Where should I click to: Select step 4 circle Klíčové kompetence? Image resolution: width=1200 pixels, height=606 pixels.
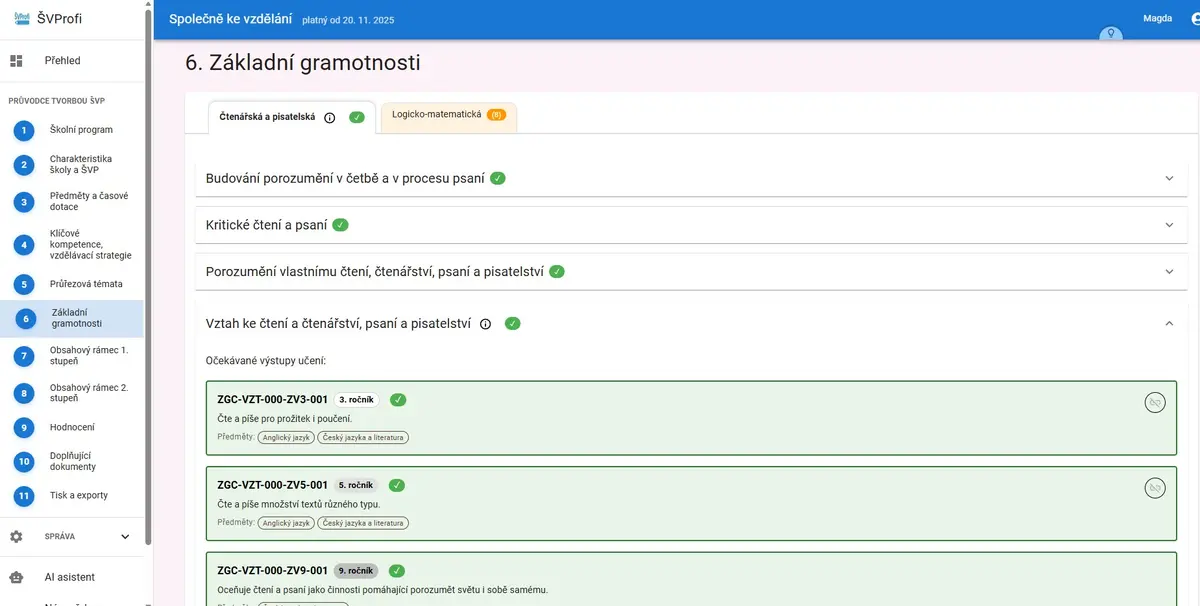tap(24, 245)
